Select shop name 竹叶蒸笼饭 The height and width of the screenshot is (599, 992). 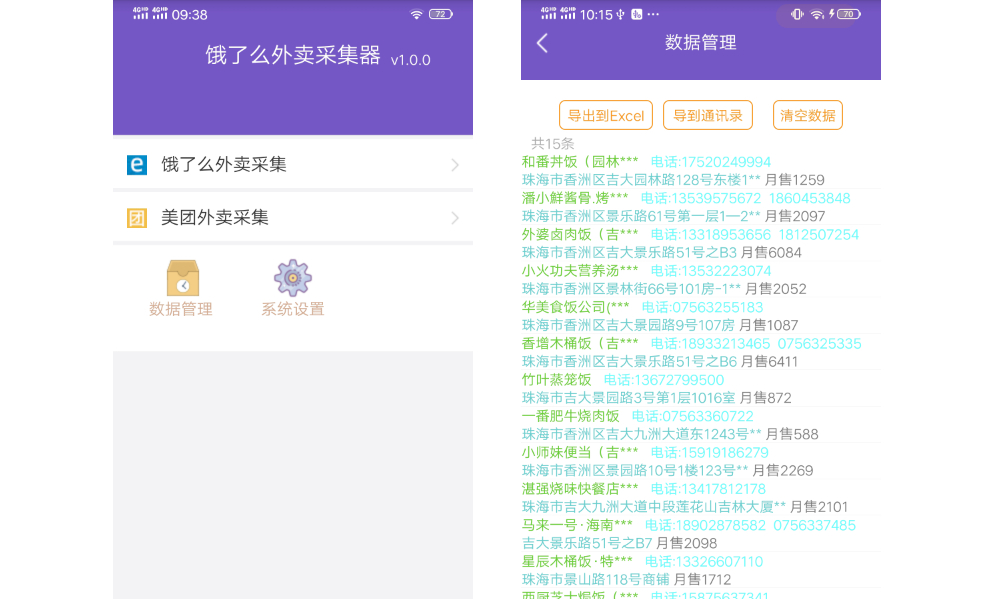coord(556,380)
